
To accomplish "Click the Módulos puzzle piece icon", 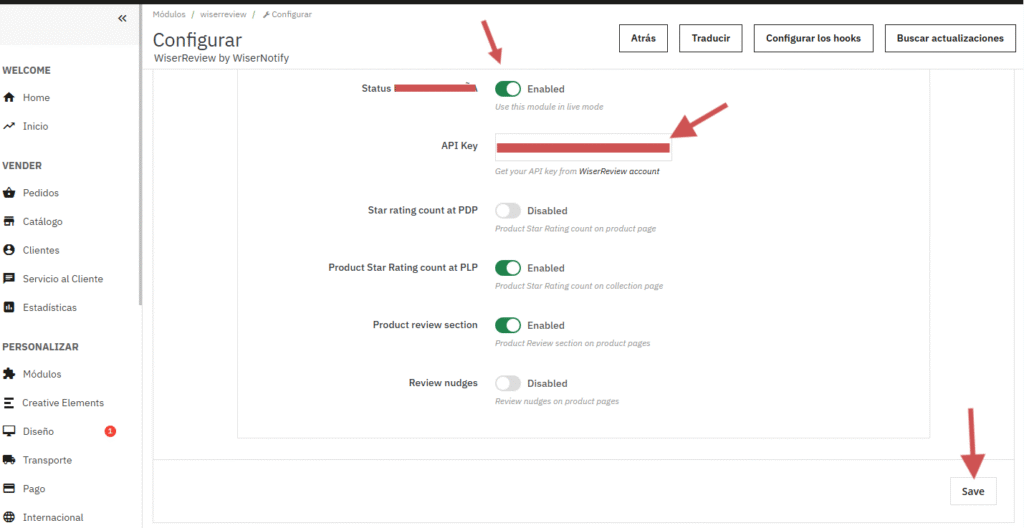I will click(x=9, y=374).
